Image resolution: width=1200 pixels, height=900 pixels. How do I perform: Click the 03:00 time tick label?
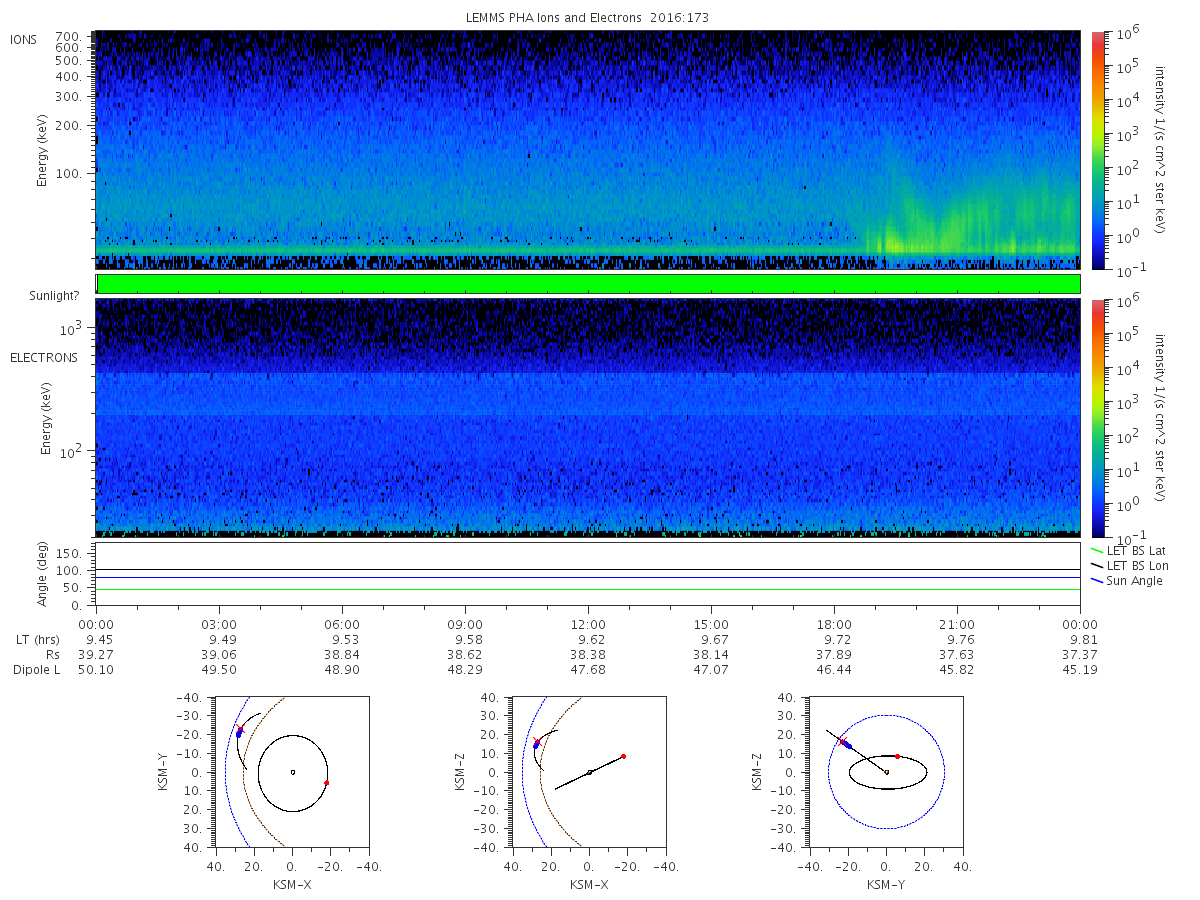219,623
